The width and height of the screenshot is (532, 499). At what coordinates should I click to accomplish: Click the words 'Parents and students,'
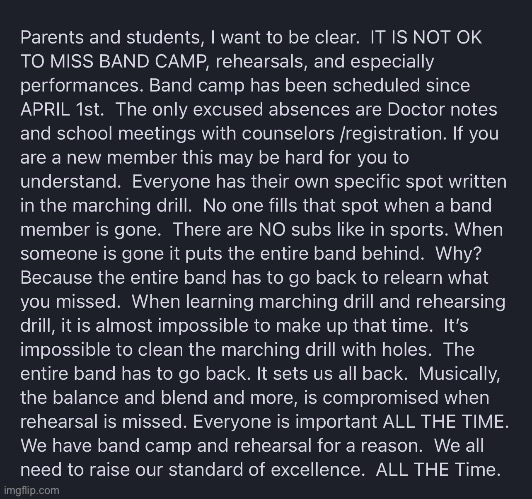pyautogui.click(x=112, y=38)
